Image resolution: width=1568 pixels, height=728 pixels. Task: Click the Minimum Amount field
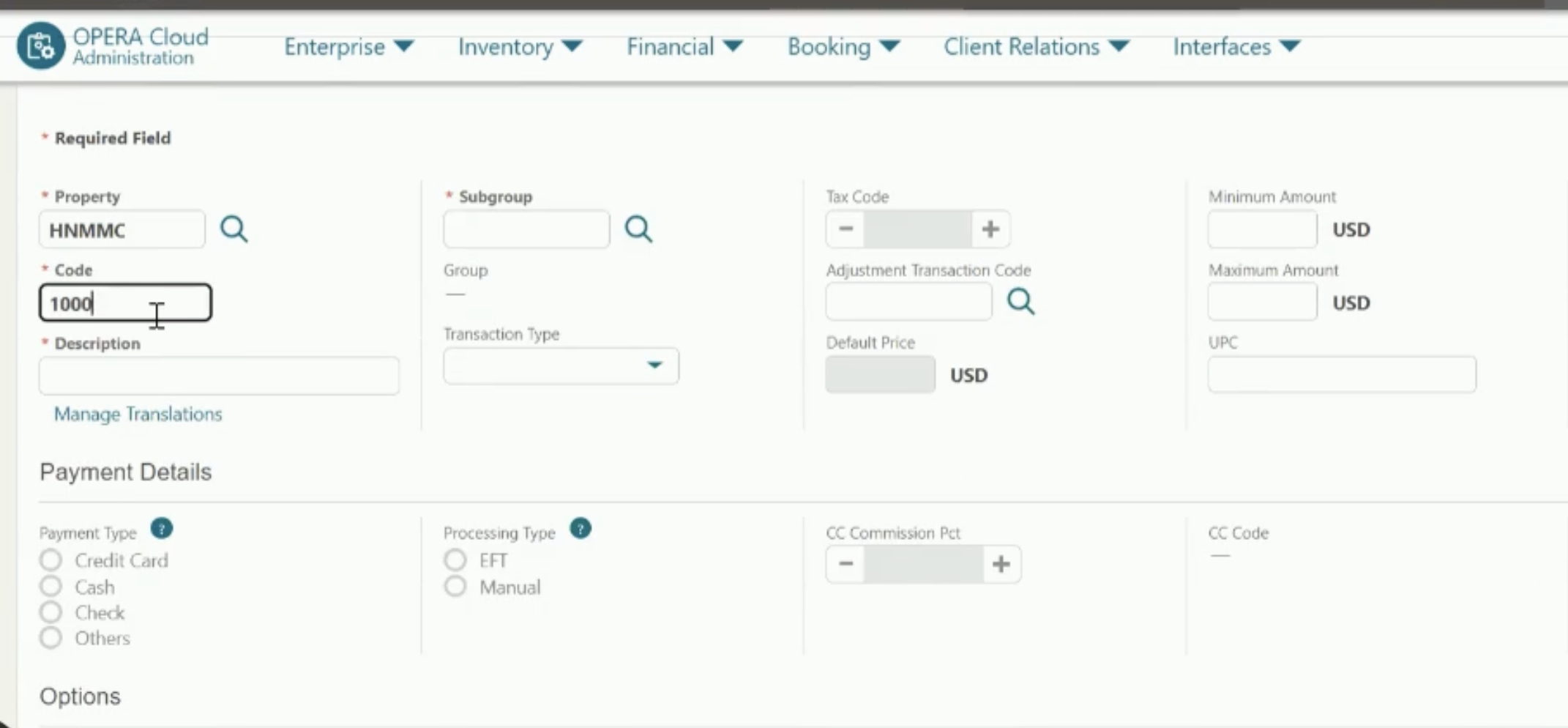1263,229
